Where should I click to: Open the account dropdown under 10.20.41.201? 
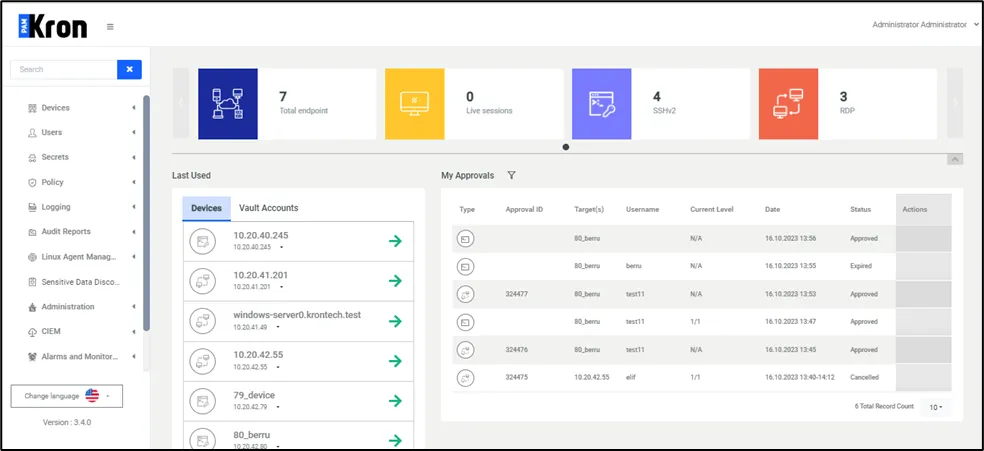[281, 287]
